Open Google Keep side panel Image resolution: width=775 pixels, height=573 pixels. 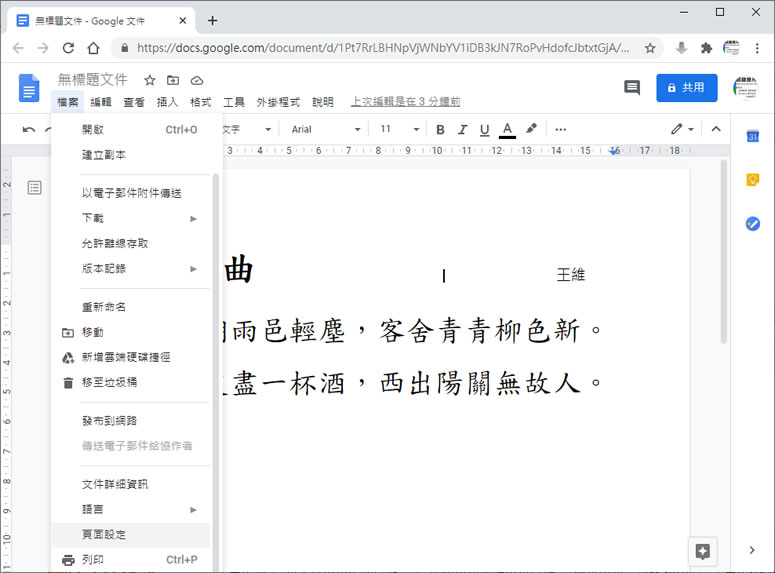pyautogui.click(x=752, y=179)
